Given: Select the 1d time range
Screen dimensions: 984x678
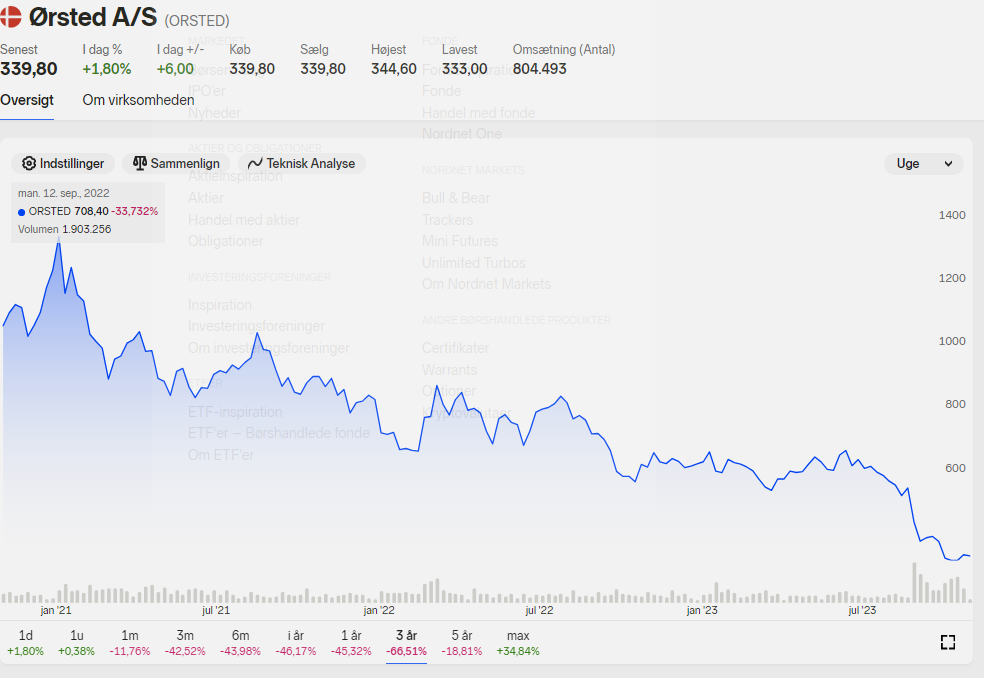Looking at the screenshot, I should [x=25, y=643].
